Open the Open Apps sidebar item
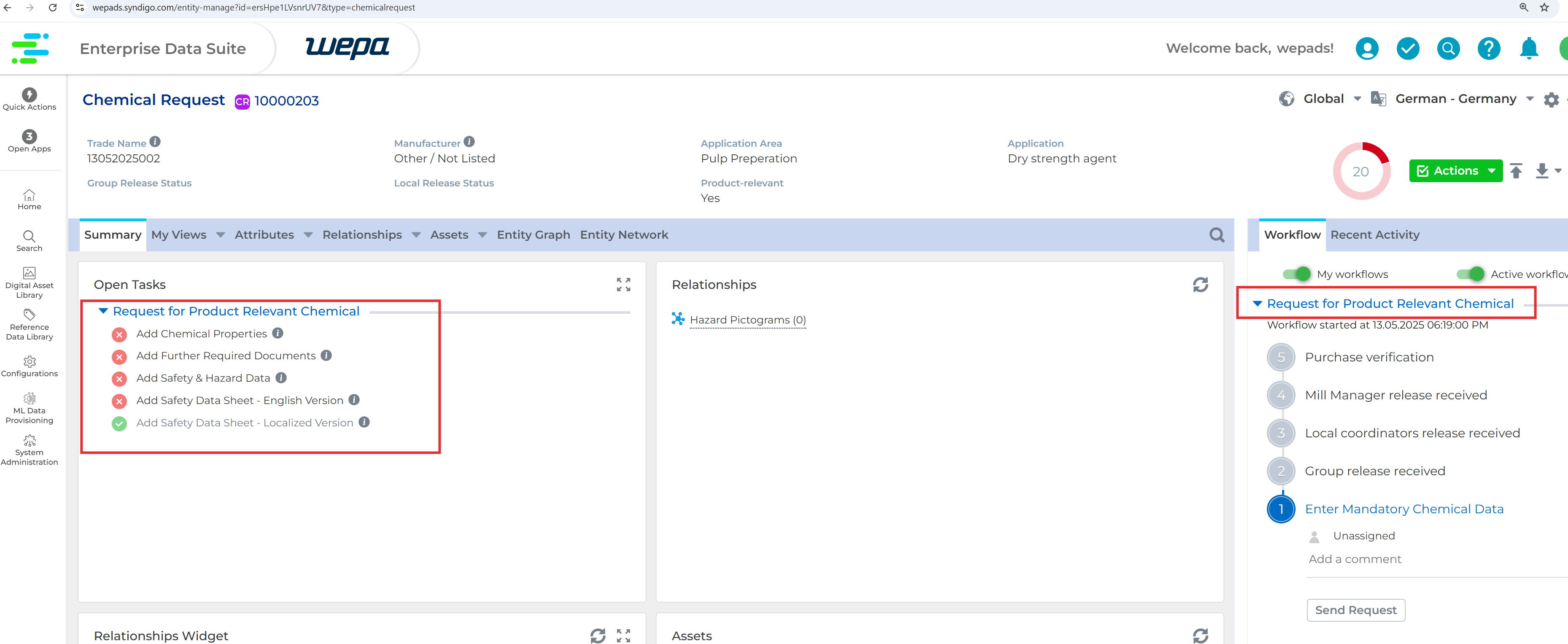This screenshot has width=1568, height=644. (x=29, y=140)
